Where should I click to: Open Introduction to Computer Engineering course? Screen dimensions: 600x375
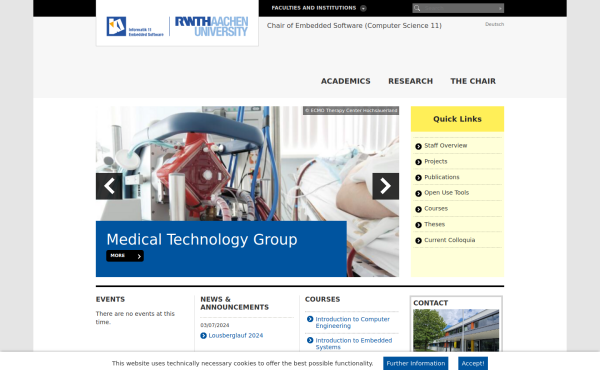click(352, 322)
